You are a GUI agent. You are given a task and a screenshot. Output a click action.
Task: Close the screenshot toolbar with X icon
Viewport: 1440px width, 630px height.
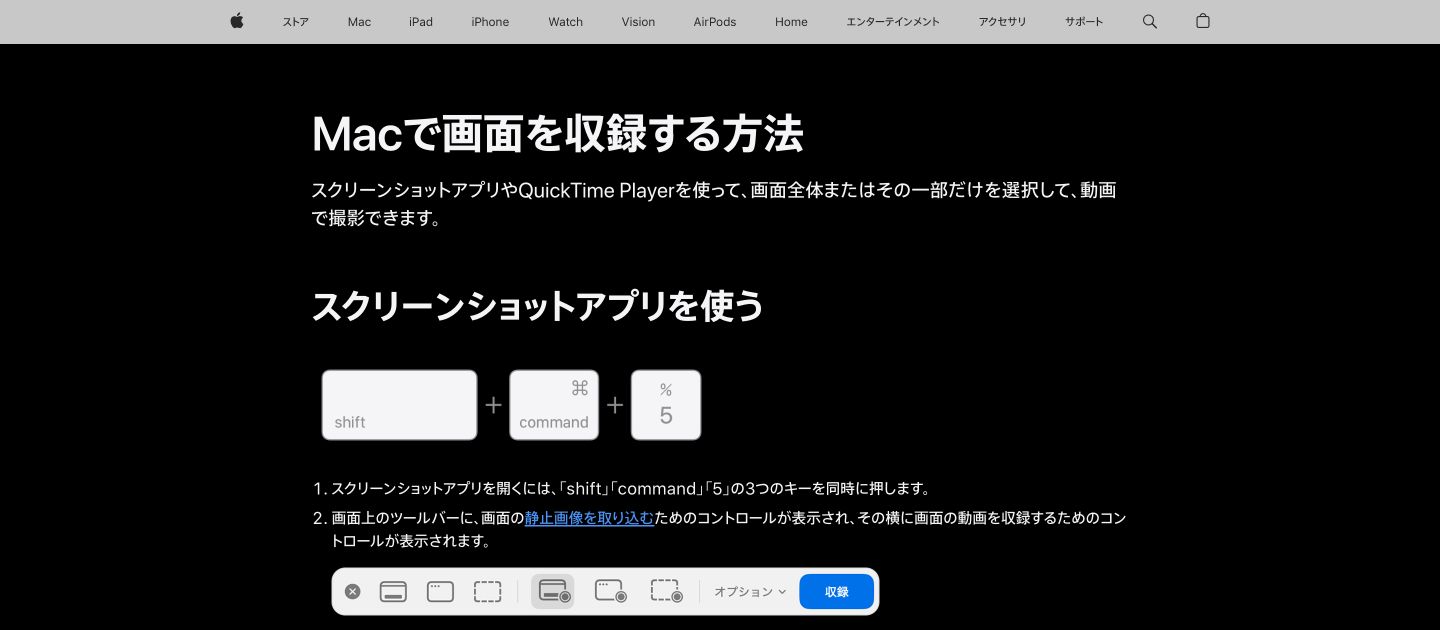point(353,592)
